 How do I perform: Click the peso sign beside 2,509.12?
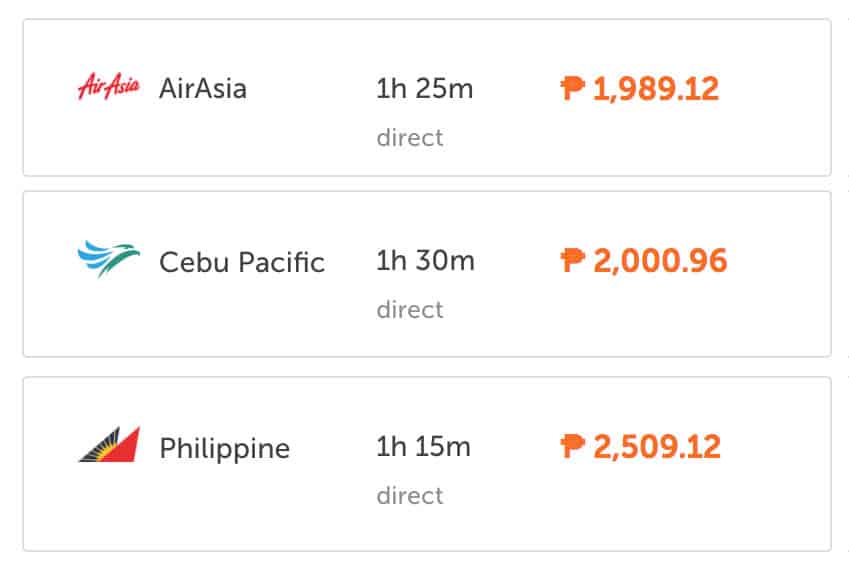pyautogui.click(x=572, y=446)
